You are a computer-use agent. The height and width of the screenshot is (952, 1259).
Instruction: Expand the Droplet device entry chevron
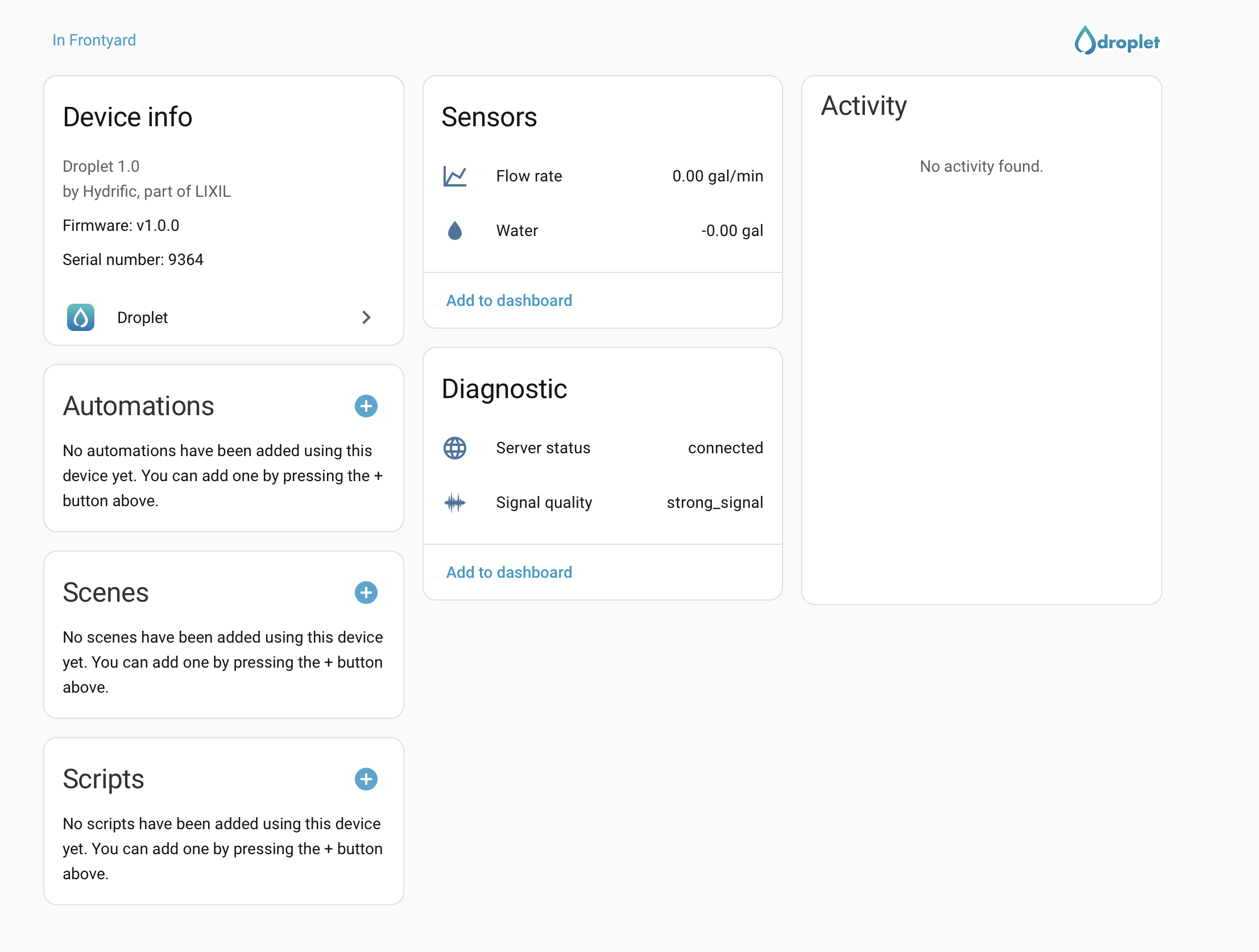pos(367,318)
